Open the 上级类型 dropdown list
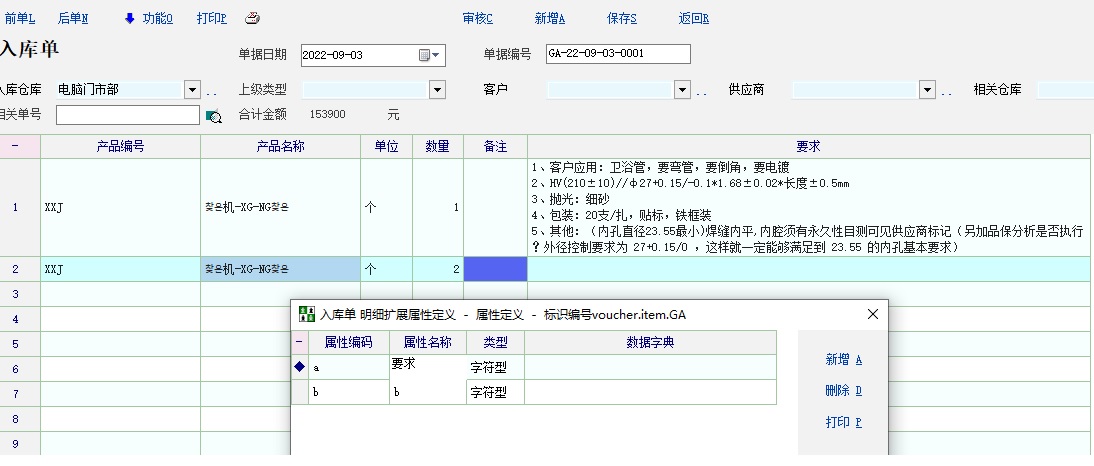Image resolution: width=1094 pixels, height=466 pixels. coord(437,90)
